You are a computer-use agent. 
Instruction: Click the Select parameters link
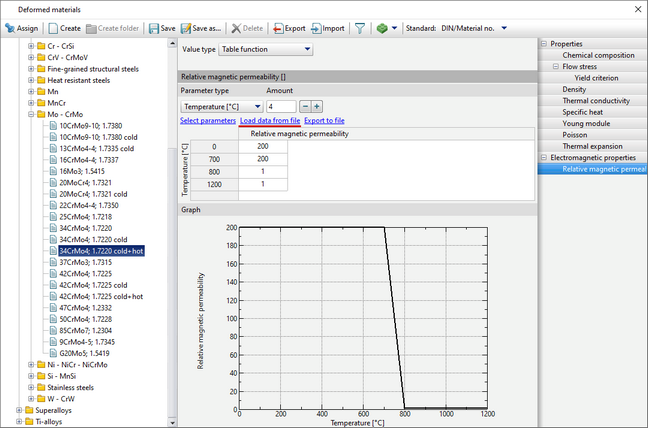coord(208,121)
